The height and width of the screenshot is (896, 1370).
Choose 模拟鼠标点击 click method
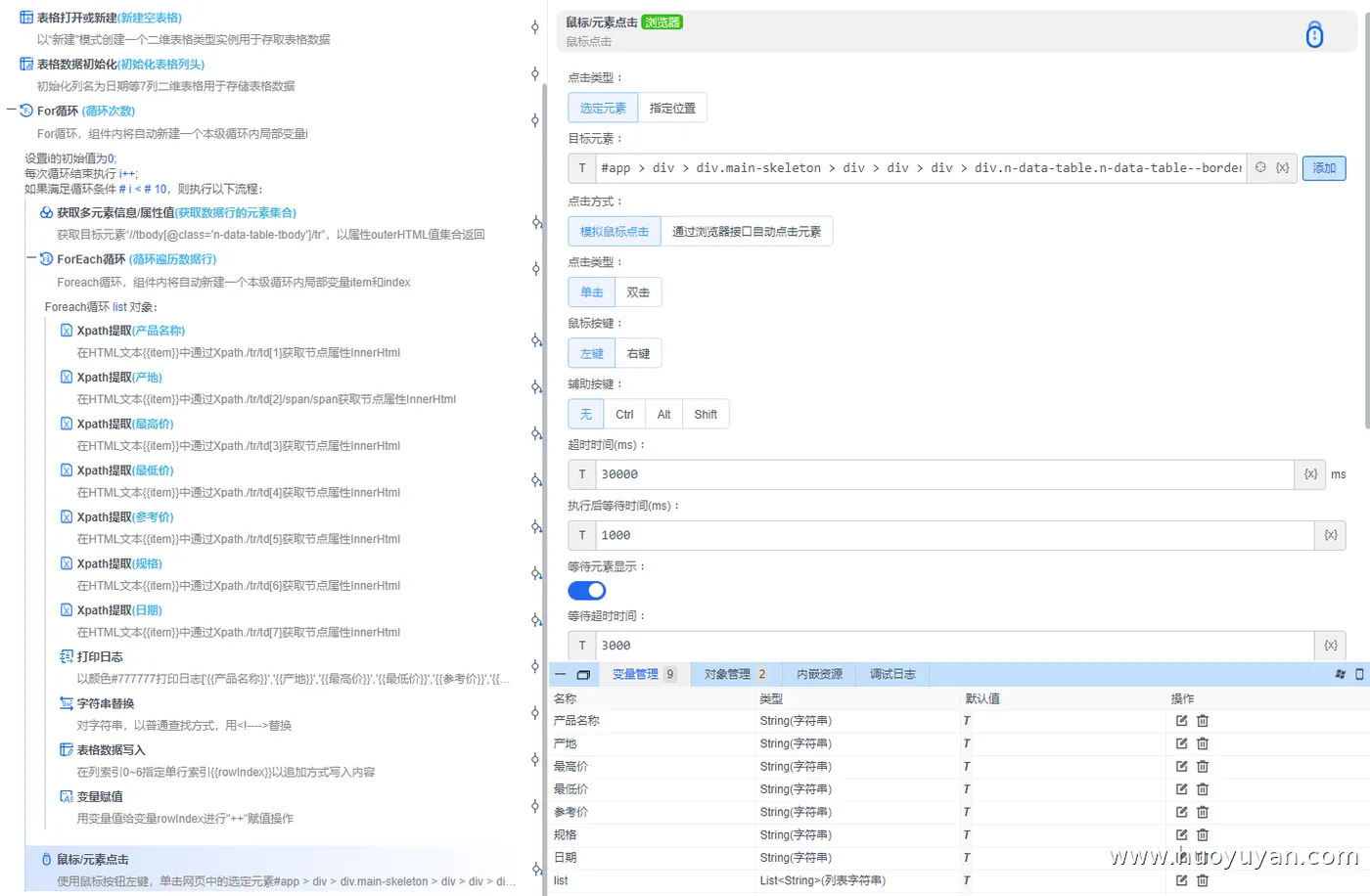pyautogui.click(x=615, y=231)
